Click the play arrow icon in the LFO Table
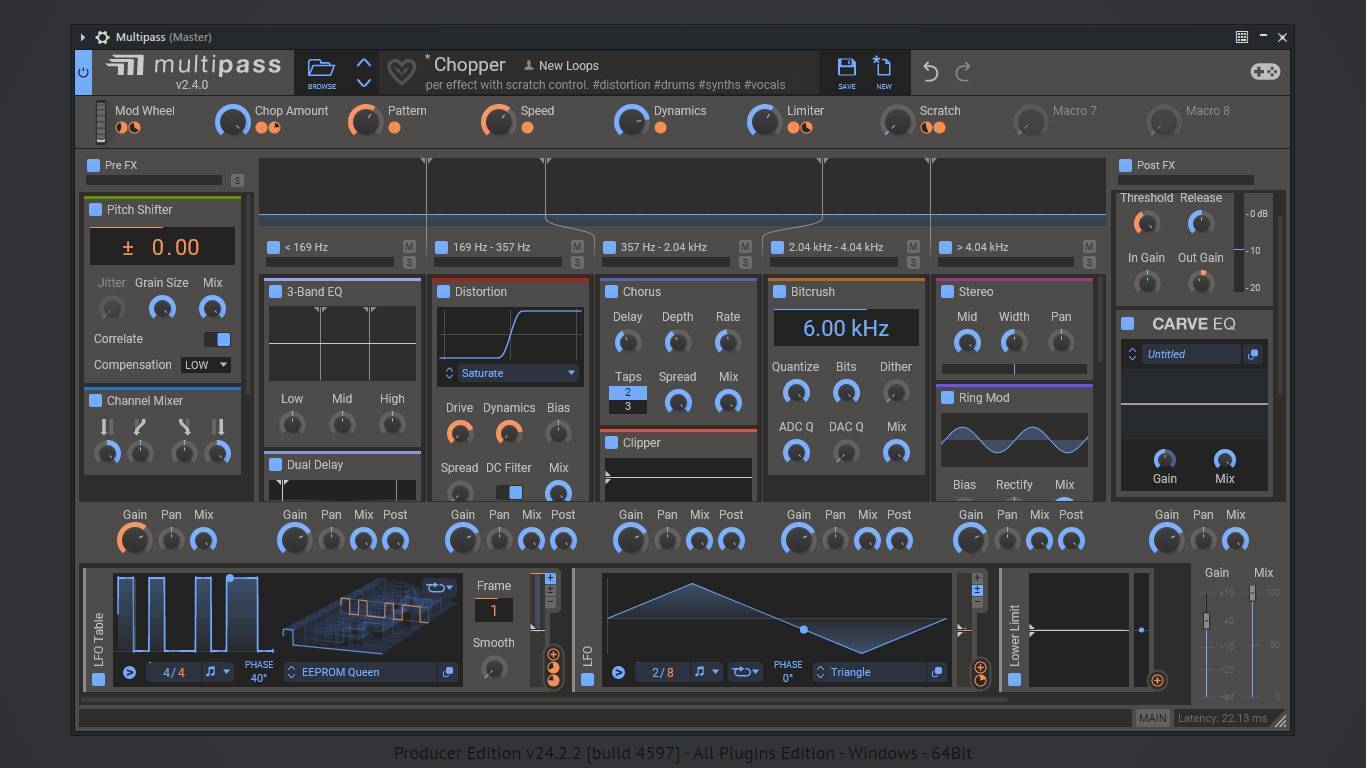The image size is (1366, 768). coord(129,672)
